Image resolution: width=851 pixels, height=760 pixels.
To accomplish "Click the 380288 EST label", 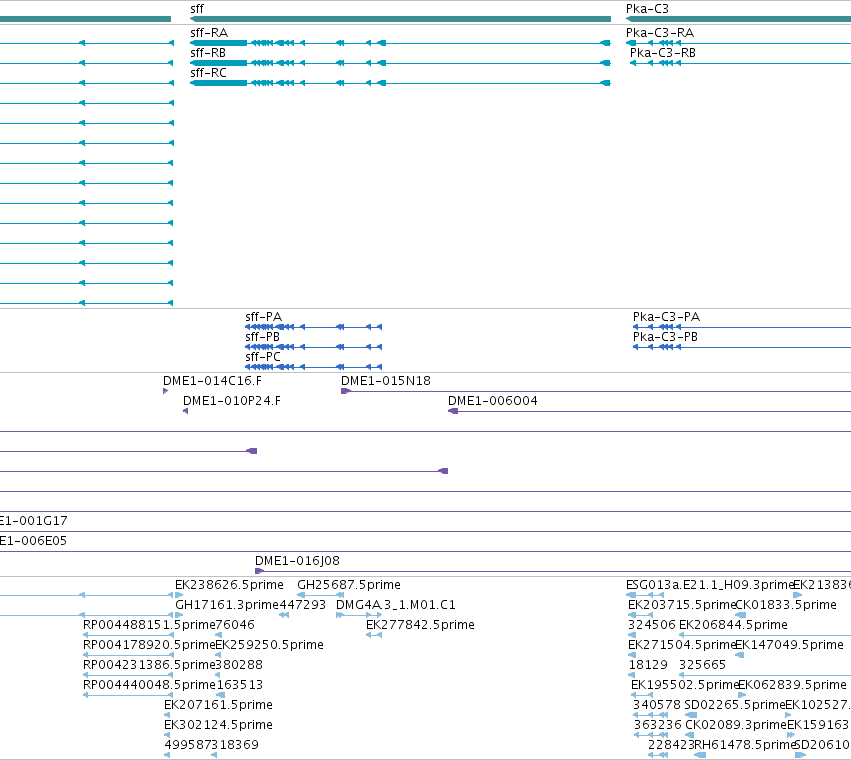I will pos(239,665).
